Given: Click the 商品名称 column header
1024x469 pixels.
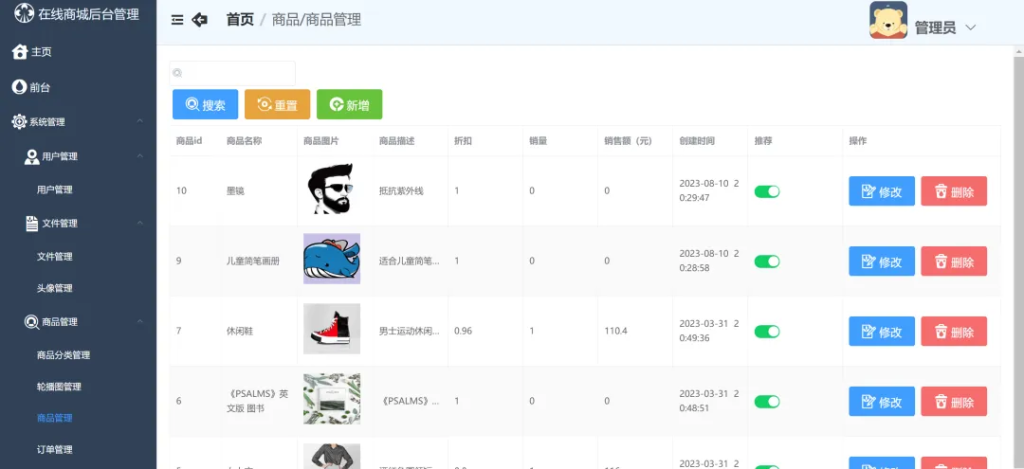Looking at the screenshot, I should 244,141.
